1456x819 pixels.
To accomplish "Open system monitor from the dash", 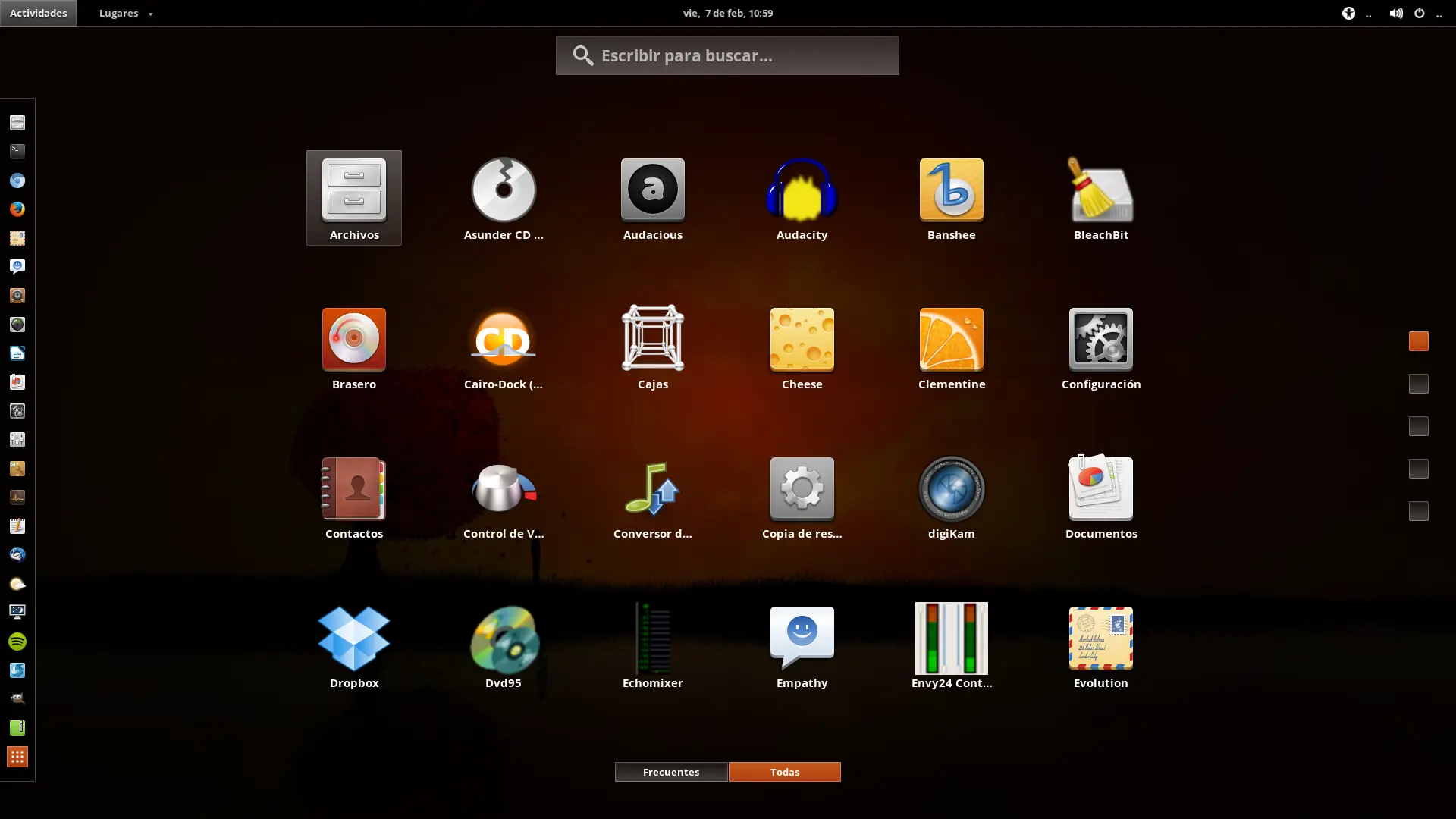I will click(17, 497).
